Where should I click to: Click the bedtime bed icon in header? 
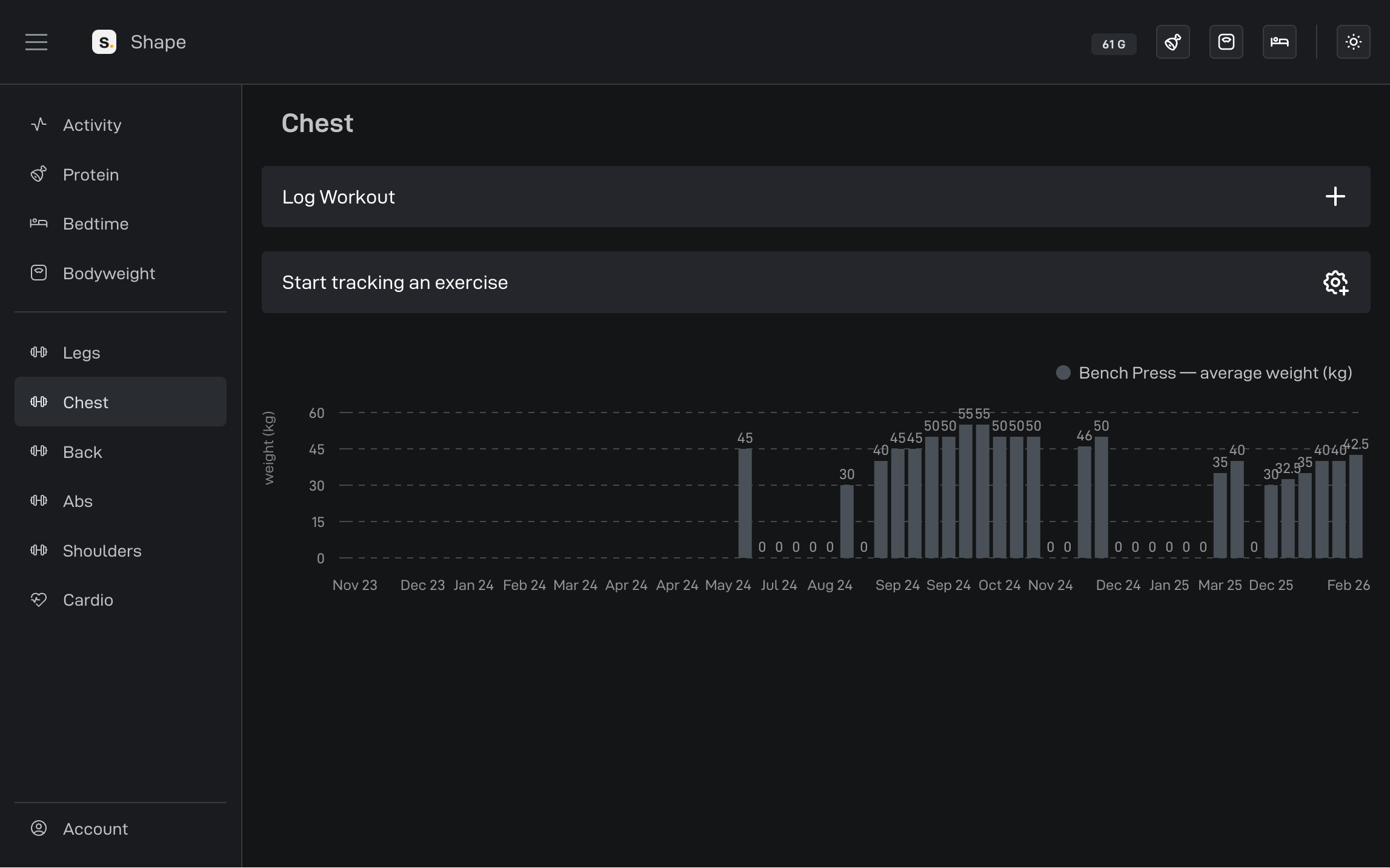point(1279,42)
